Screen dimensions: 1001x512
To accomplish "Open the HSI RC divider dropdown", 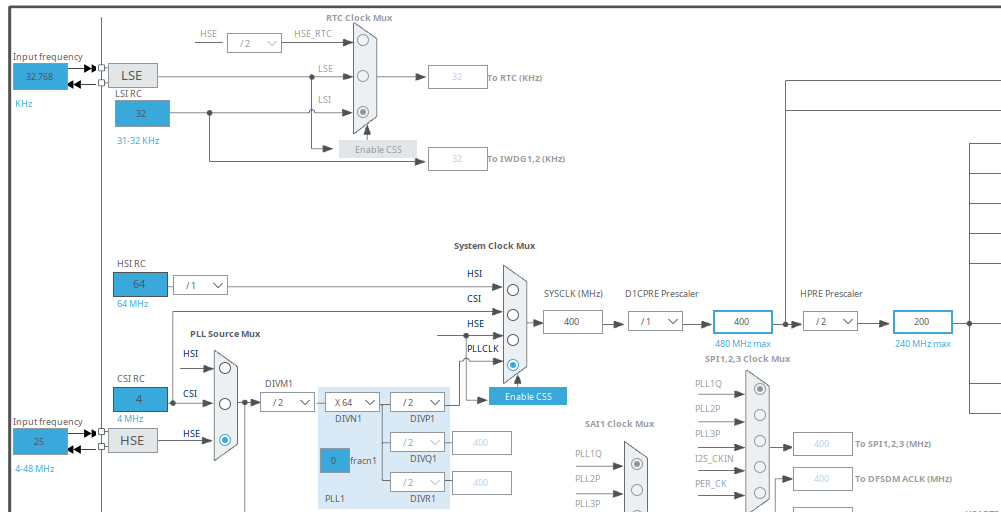I will [200, 285].
